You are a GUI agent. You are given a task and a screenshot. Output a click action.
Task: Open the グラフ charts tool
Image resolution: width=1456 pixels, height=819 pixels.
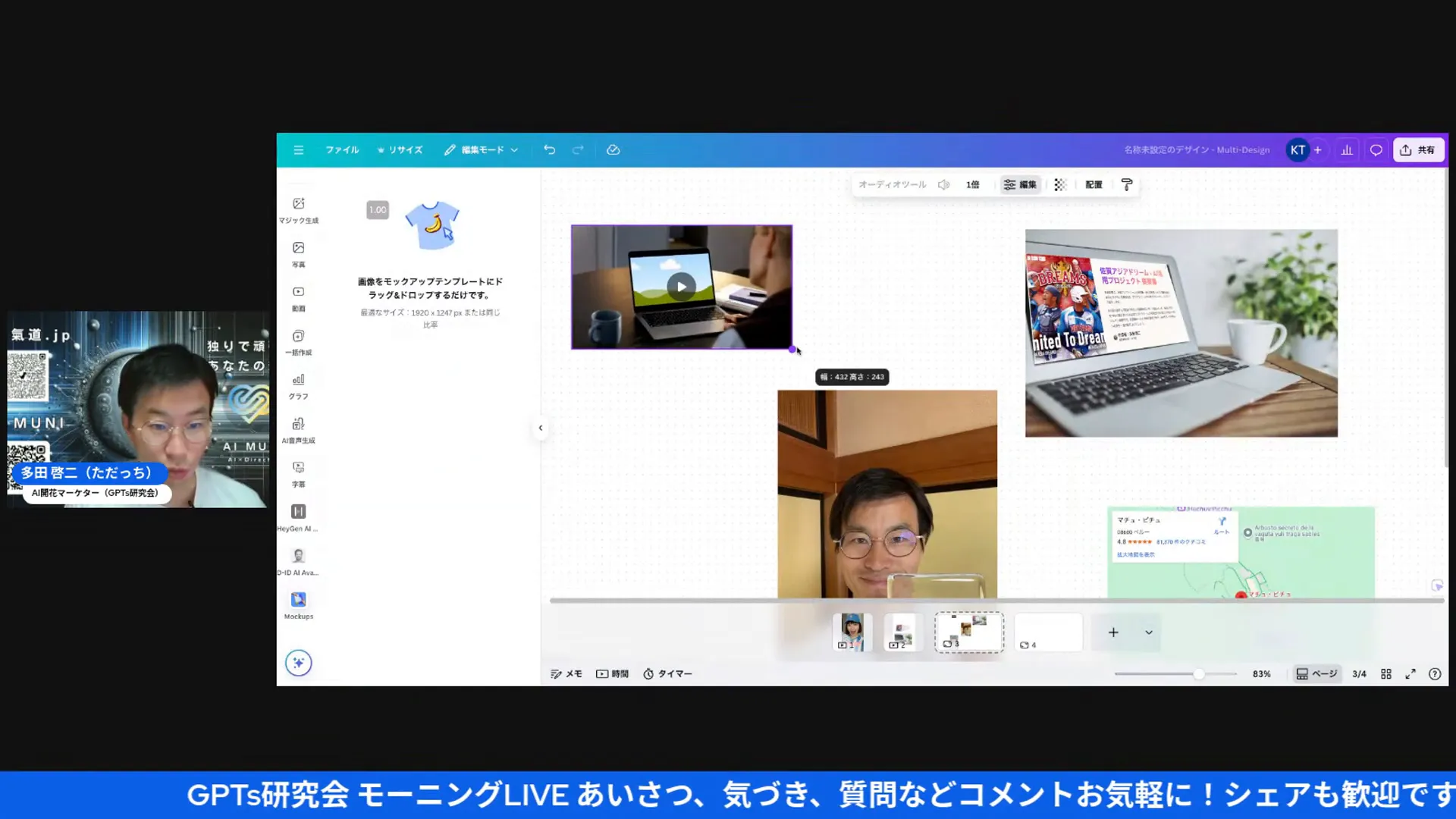(x=299, y=387)
